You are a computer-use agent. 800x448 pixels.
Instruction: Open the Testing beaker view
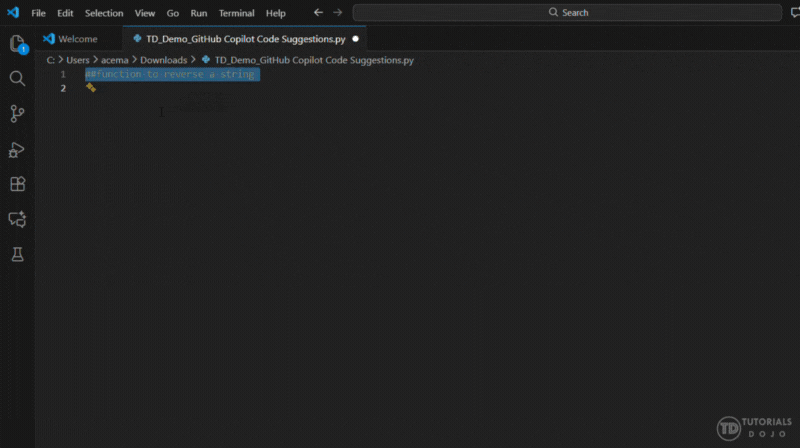[17, 254]
